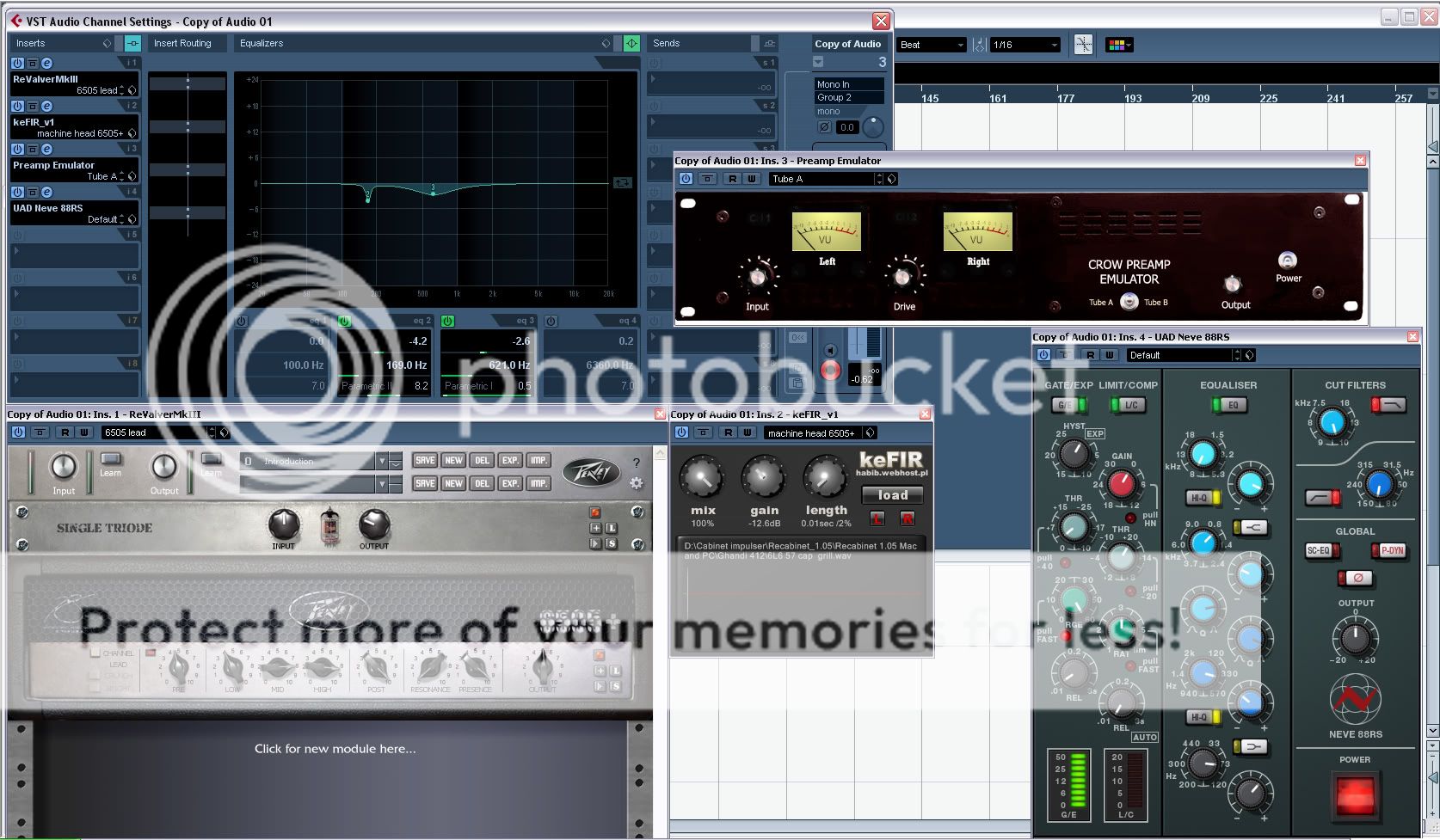Toggle the L/C switch on Neve 88RS
Viewport: 1440px width, 840px height.
click(1126, 405)
